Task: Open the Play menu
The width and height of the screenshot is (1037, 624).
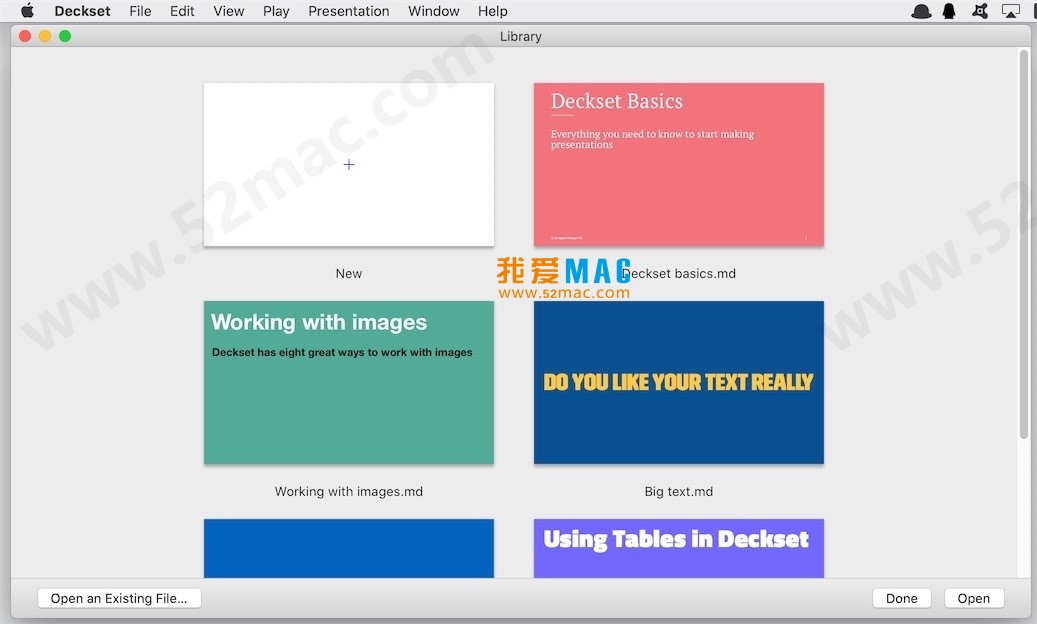Action: click(x=276, y=11)
